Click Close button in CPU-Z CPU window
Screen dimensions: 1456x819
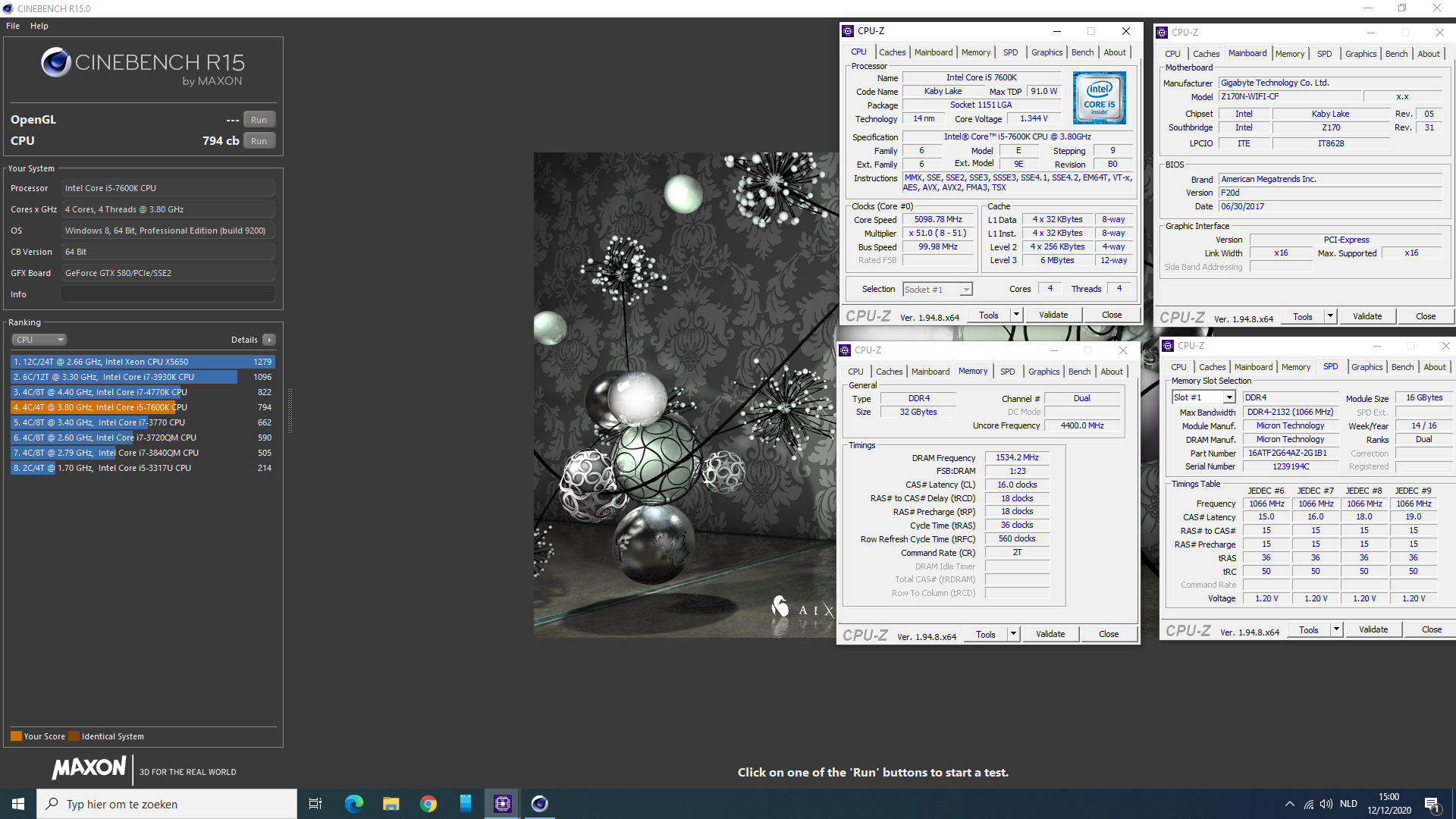(x=1112, y=315)
